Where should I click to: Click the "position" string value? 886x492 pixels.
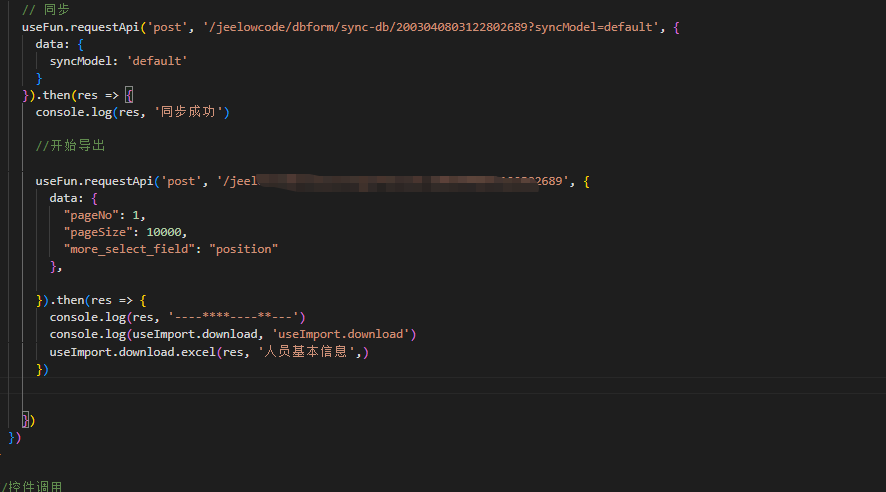pyautogui.click(x=243, y=249)
